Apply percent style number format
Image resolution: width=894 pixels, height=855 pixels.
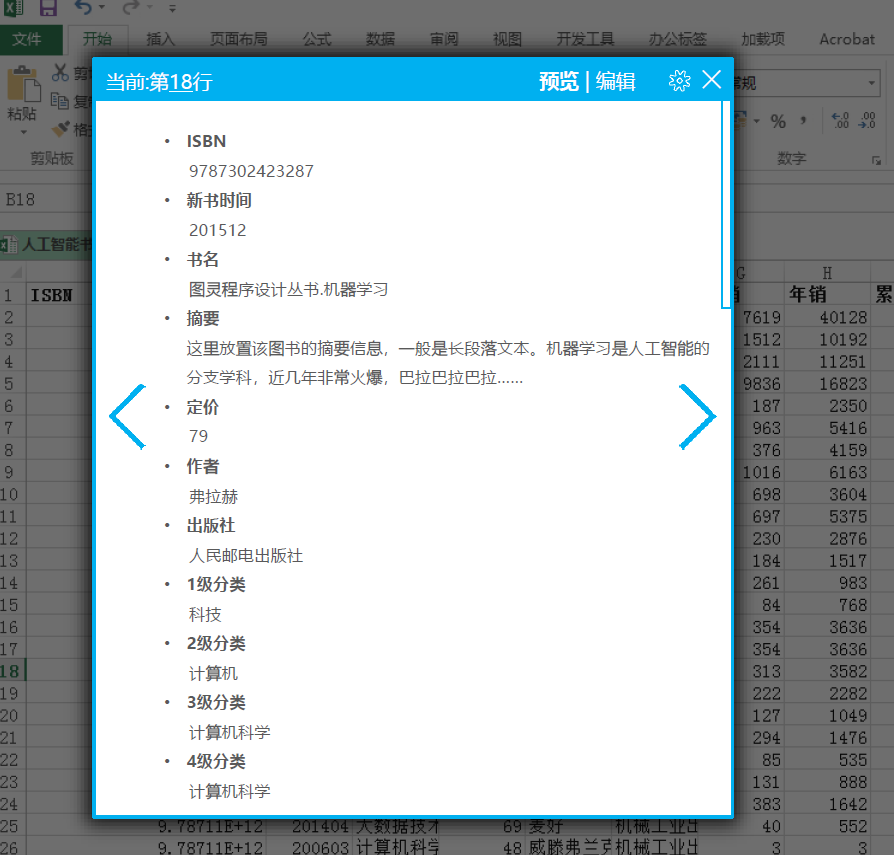coord(777,122)
